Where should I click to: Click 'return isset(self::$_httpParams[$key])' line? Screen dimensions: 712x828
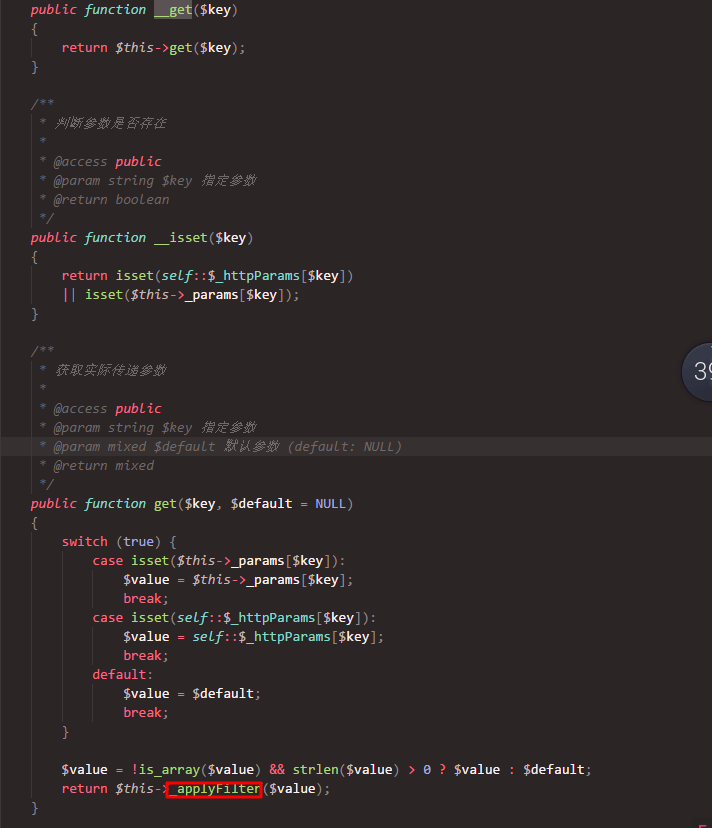(207, 276)
